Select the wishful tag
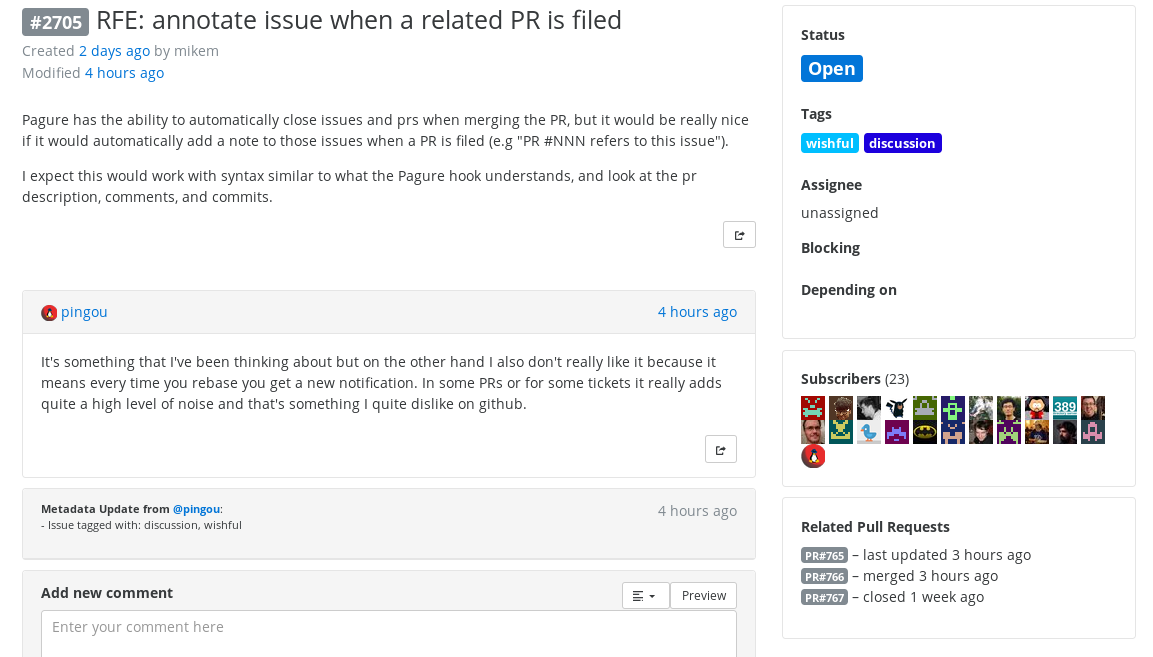This screenshot has height=657, width=1153. coord(829,143)
